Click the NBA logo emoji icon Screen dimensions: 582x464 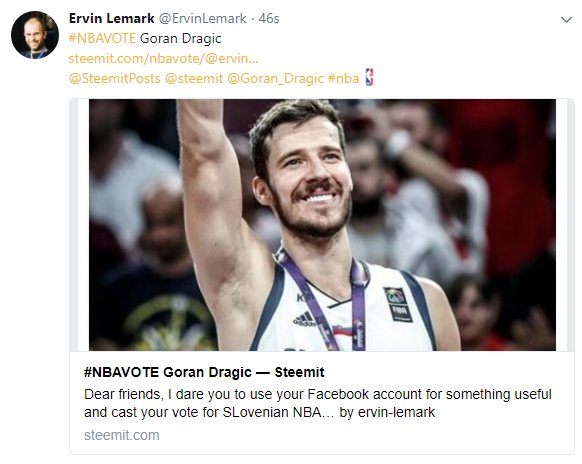(x=369, y=77)
